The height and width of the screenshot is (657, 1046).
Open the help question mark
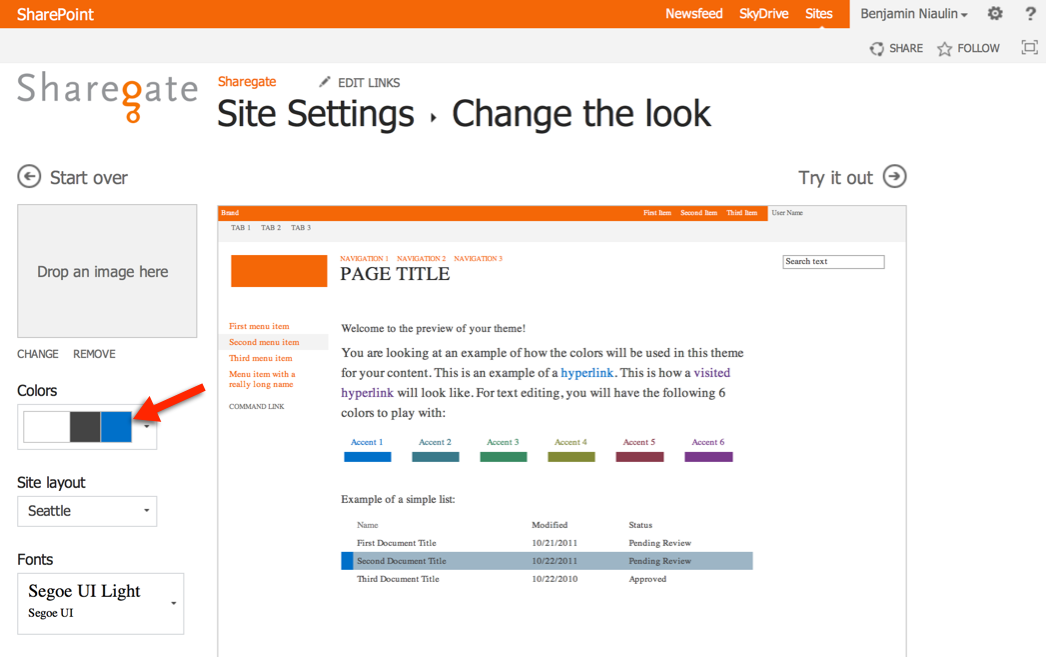(1030, 13)
